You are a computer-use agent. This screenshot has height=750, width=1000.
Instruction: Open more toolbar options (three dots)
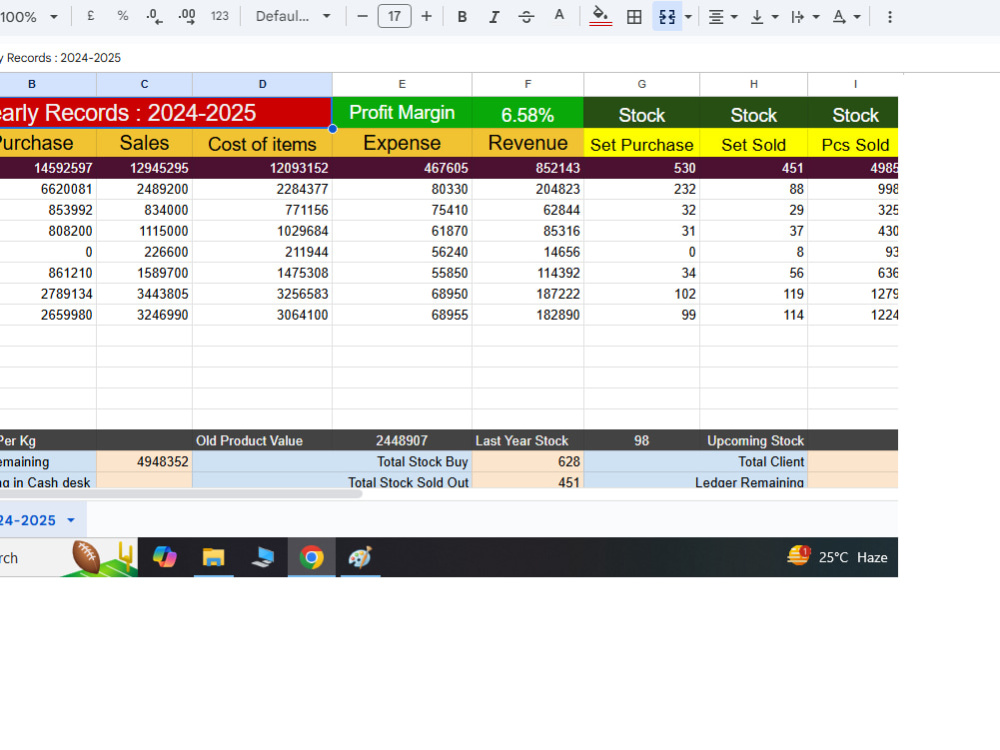click(890, 17)
